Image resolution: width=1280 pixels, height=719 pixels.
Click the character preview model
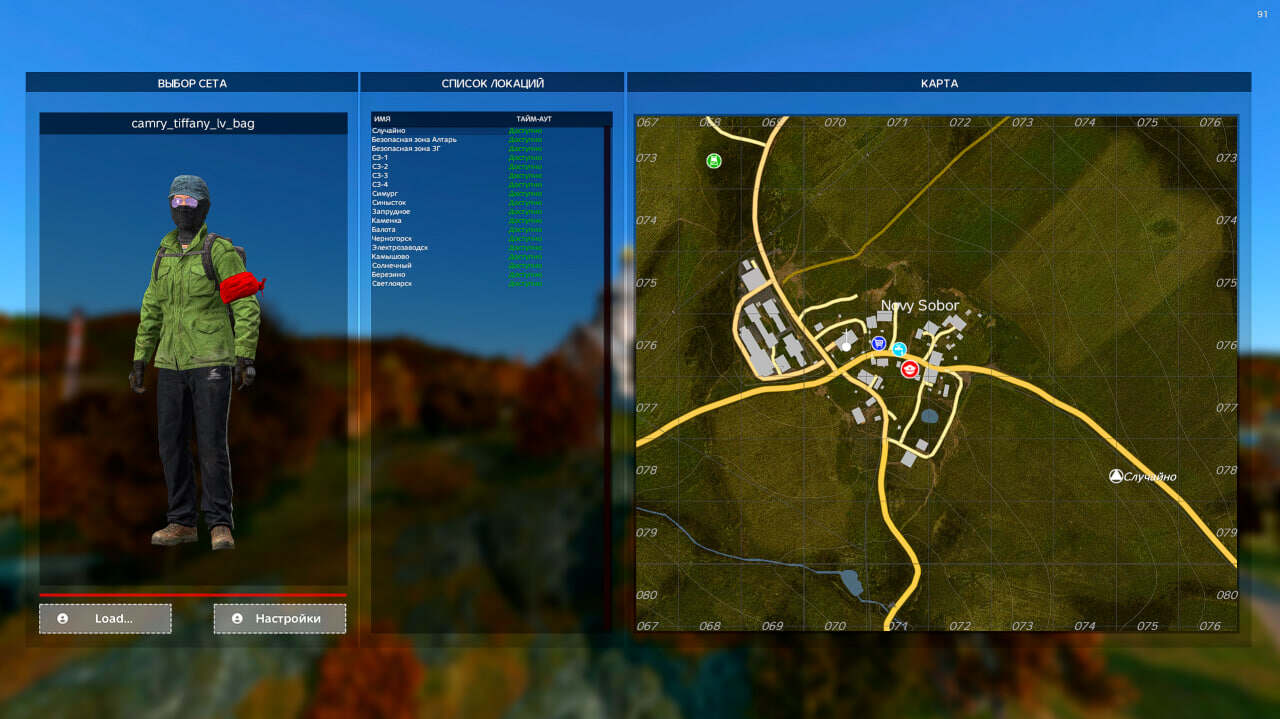(x=196, y=361)
